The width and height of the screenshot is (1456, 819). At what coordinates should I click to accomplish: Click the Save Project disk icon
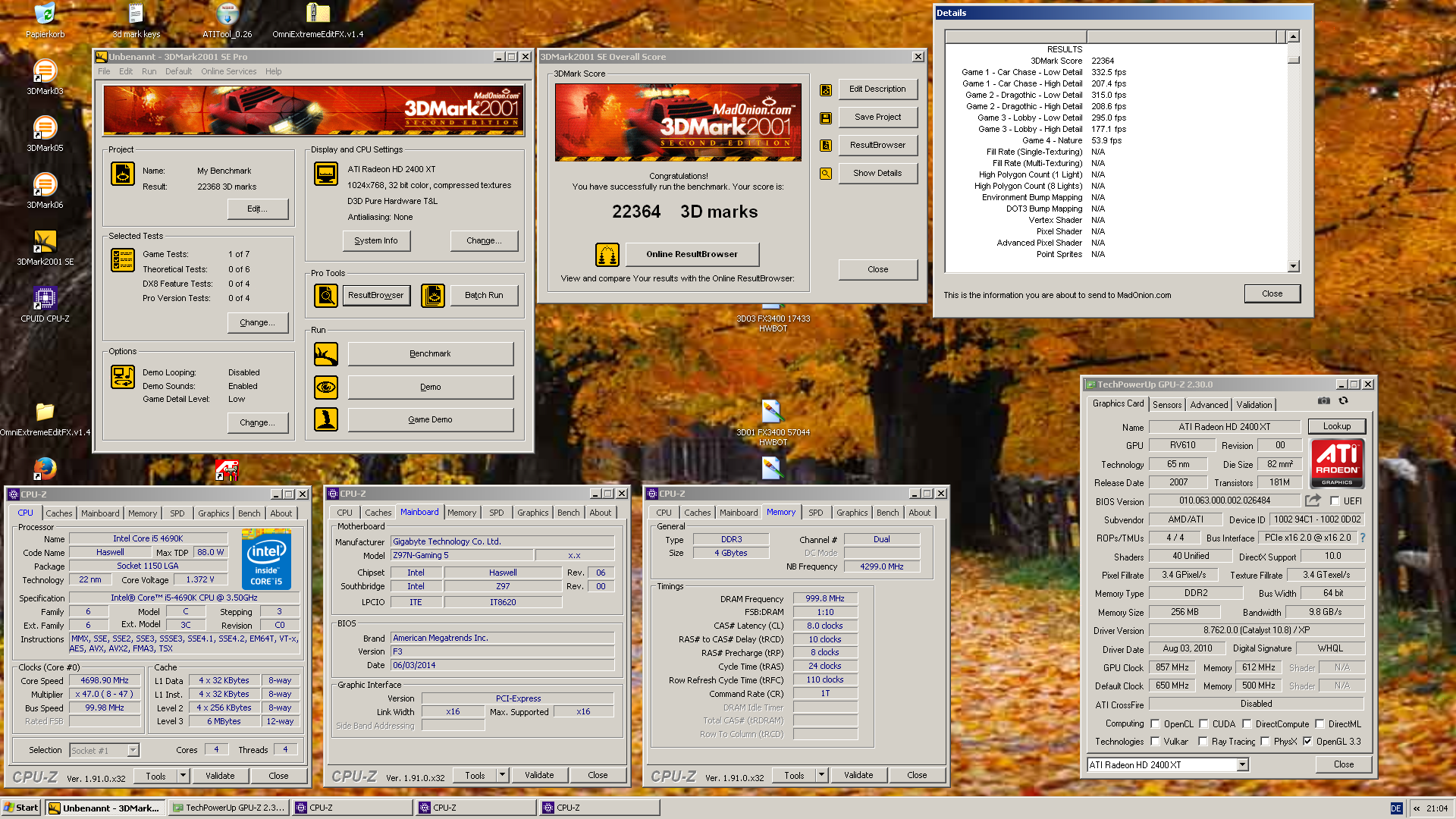826,118
